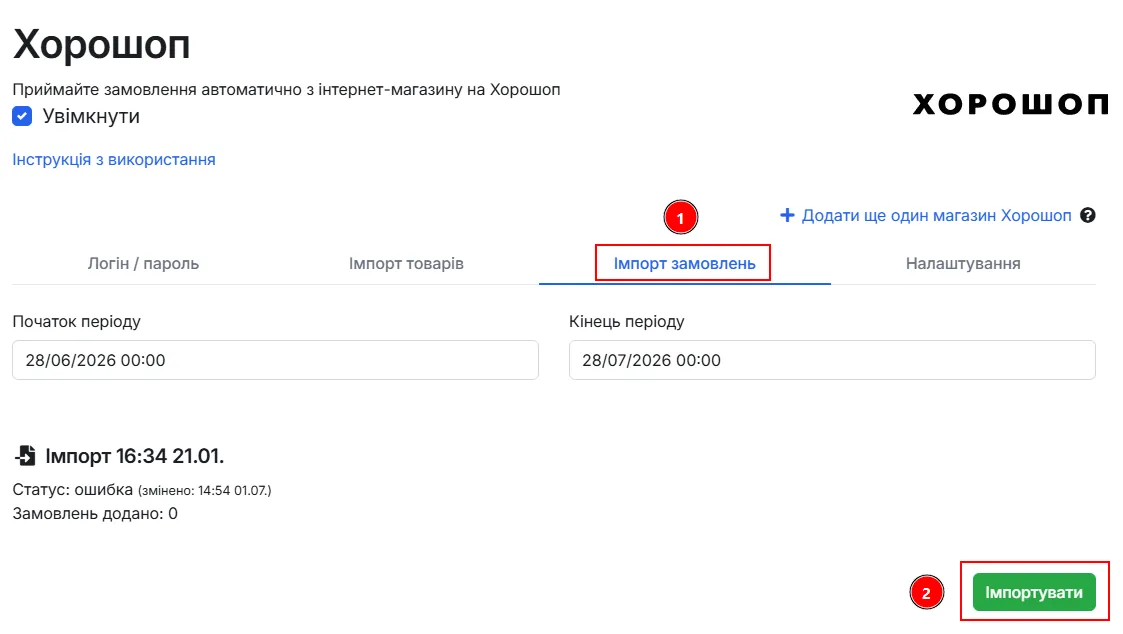Switch to the Імпорт товарів tab
This screenshot has width=1123, height=634.
(406, 263)
